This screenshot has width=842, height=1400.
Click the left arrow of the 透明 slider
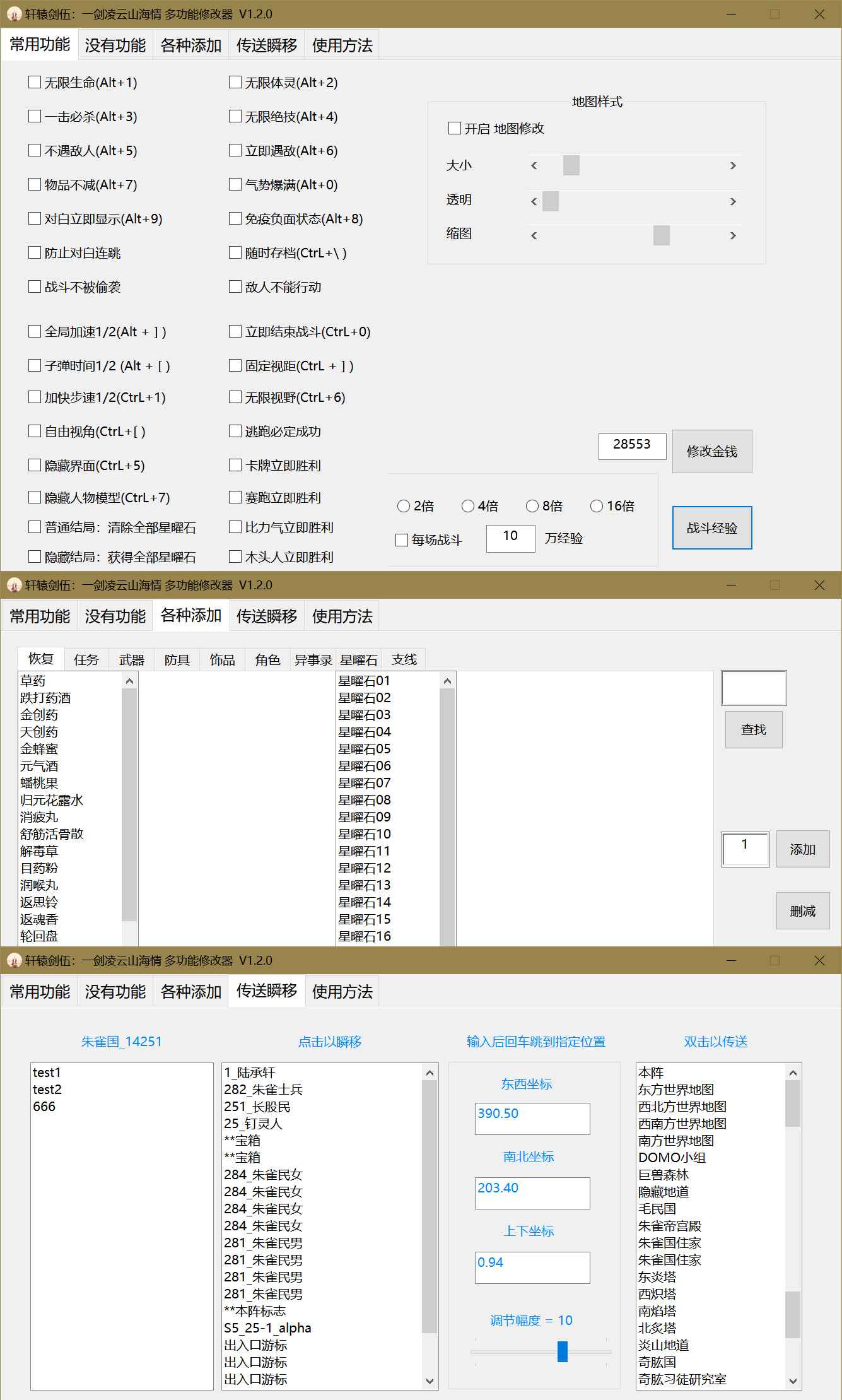click(x=534, y=202)
